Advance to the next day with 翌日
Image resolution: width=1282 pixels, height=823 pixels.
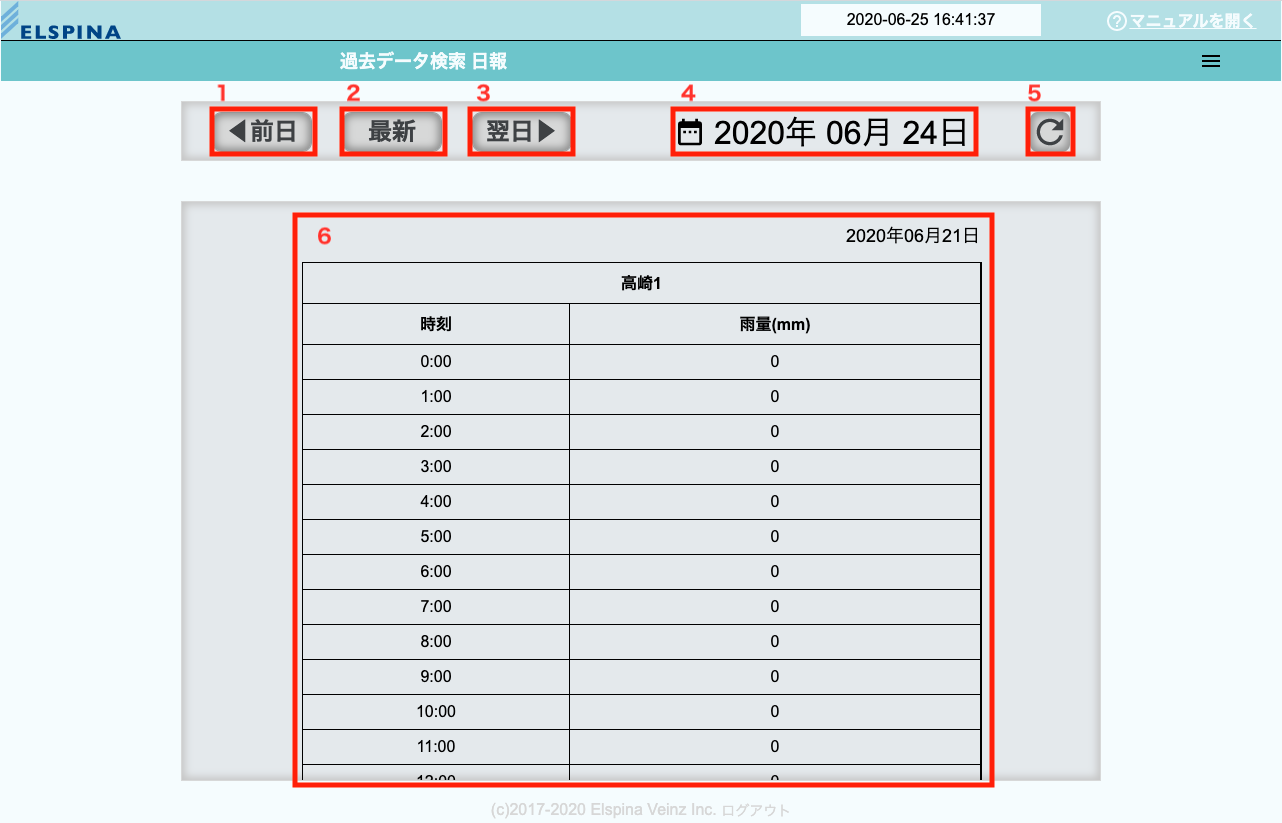pyautogui.click(x=520, y=132)
